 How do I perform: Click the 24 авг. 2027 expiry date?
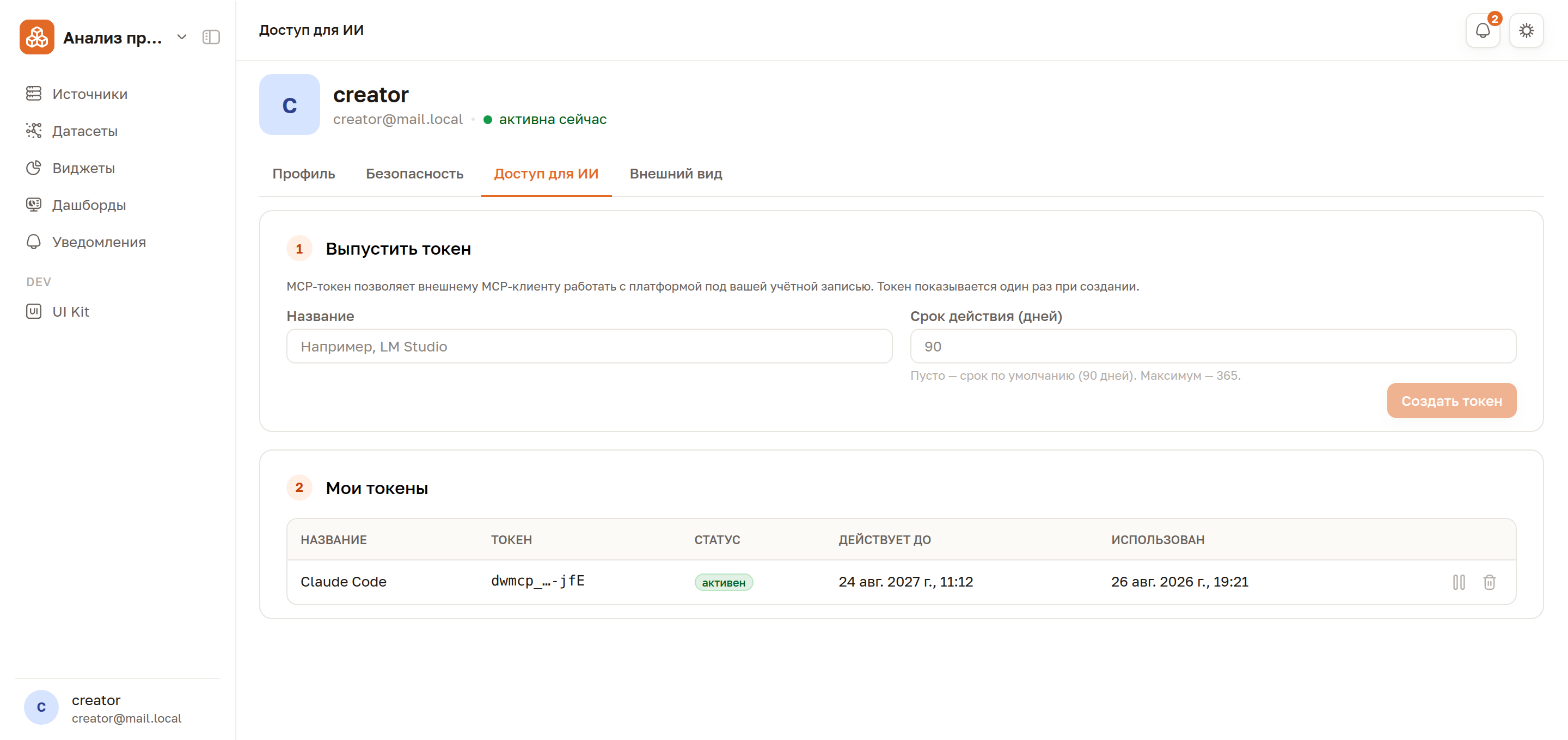[x=906, y=582]
